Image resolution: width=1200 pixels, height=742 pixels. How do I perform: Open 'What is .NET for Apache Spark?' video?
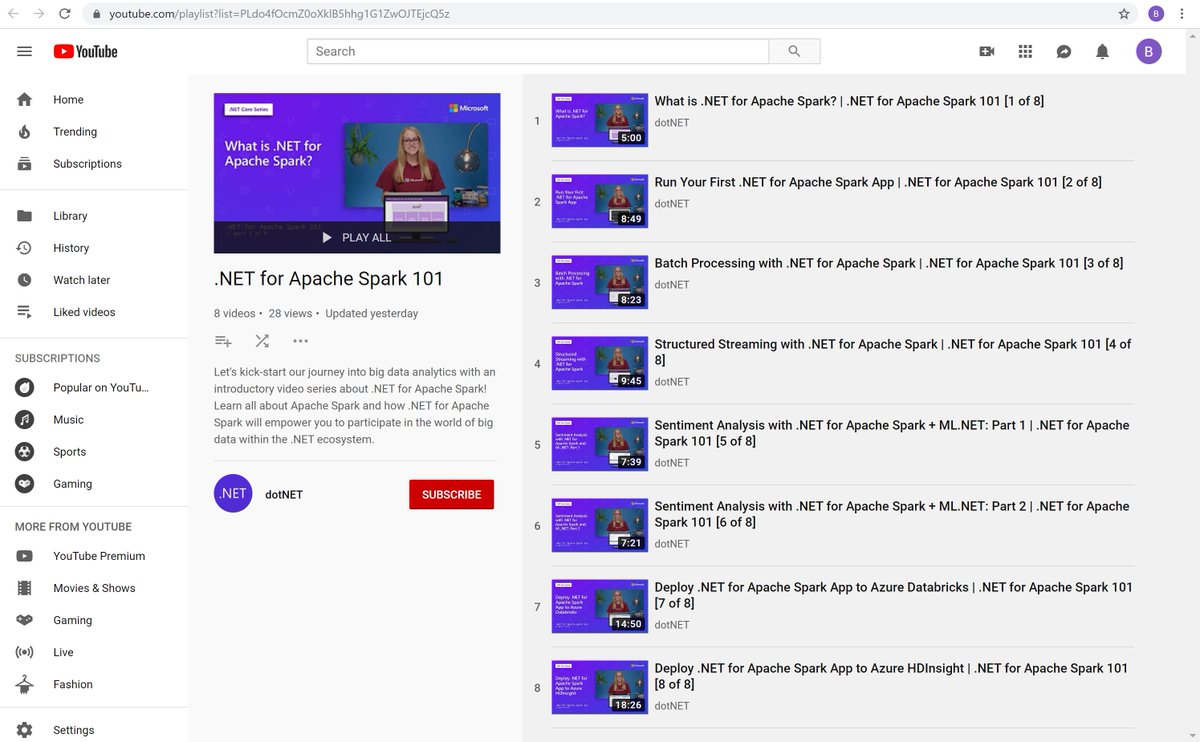[849, 101]
